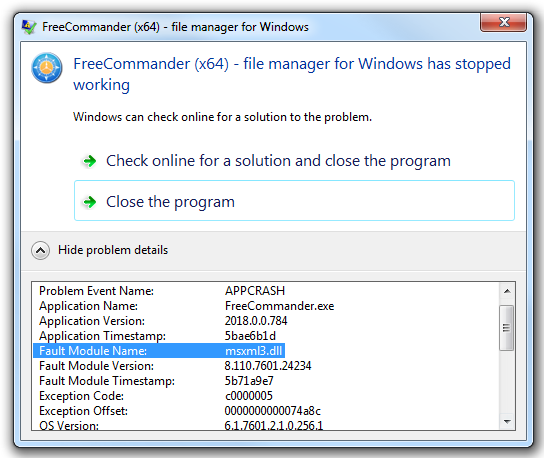Select the Fault Module Timestamp label
Viewport: 544px width, 458px height.
point(107,381)
